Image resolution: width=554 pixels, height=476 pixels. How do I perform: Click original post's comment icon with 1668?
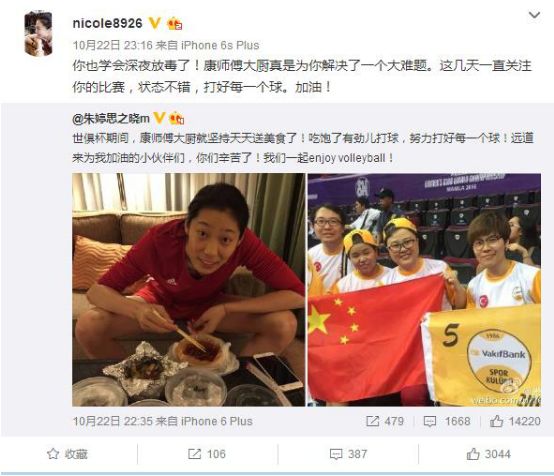447,421
